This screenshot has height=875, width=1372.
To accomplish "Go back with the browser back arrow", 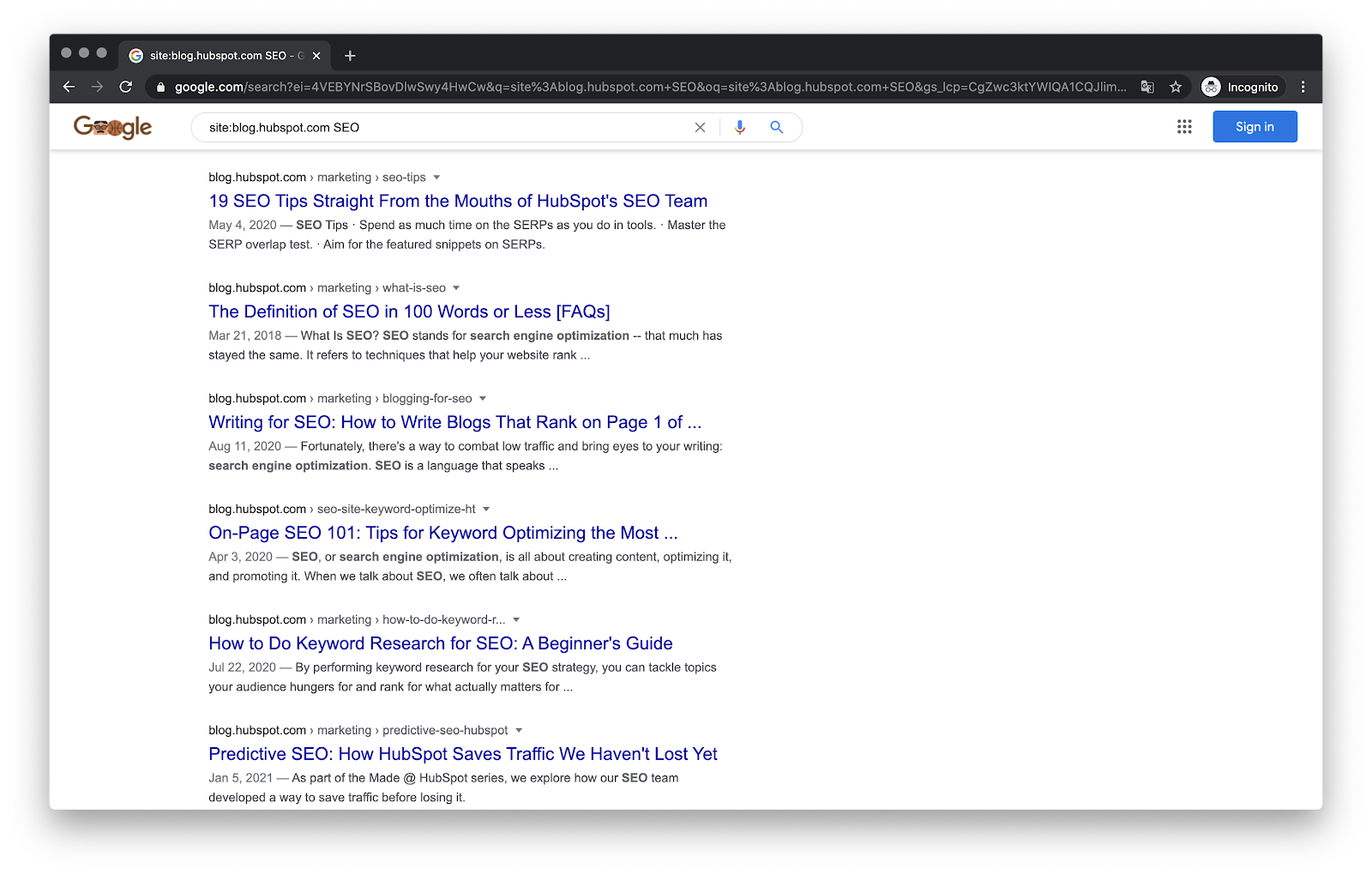I will tap(69, 87).
